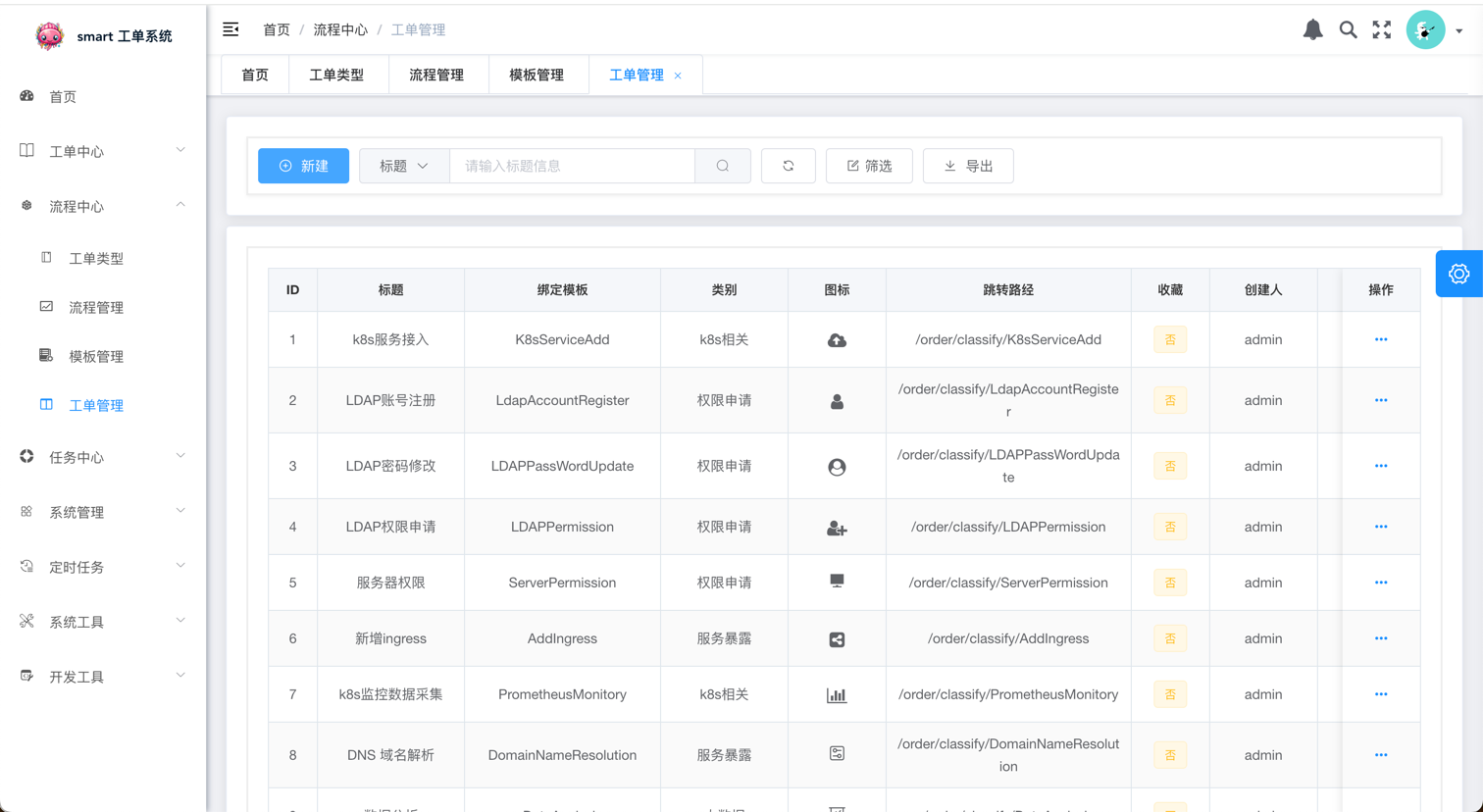Click the ID column header

tap(292, 290)
